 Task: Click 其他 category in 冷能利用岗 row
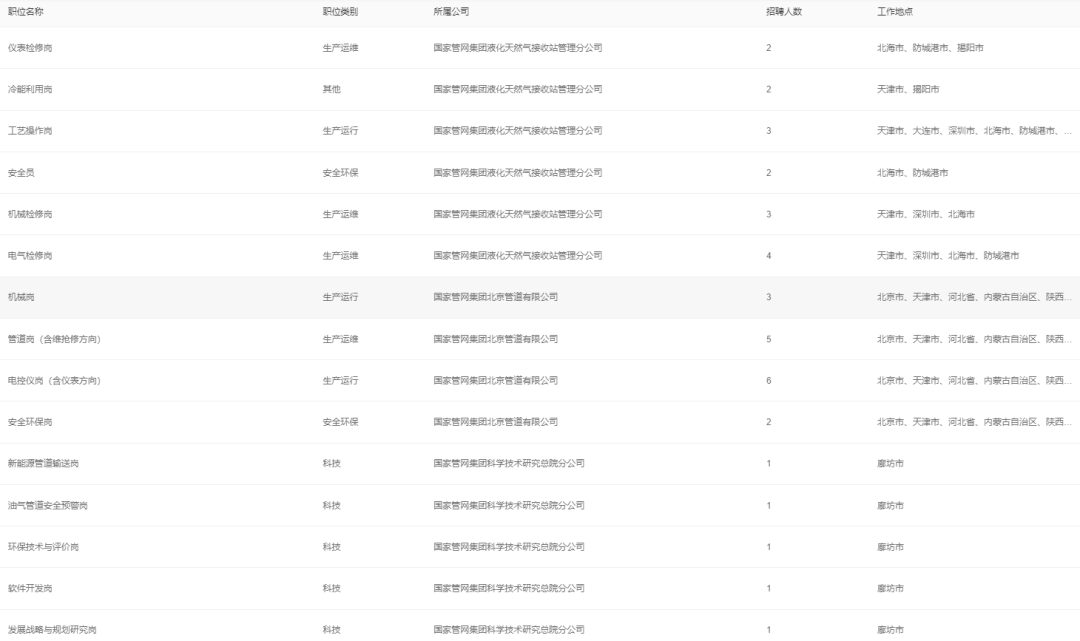click(331, 90)
